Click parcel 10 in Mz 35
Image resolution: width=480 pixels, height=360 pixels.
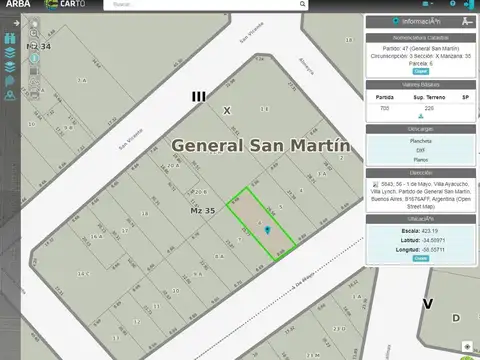click(176, 291)
